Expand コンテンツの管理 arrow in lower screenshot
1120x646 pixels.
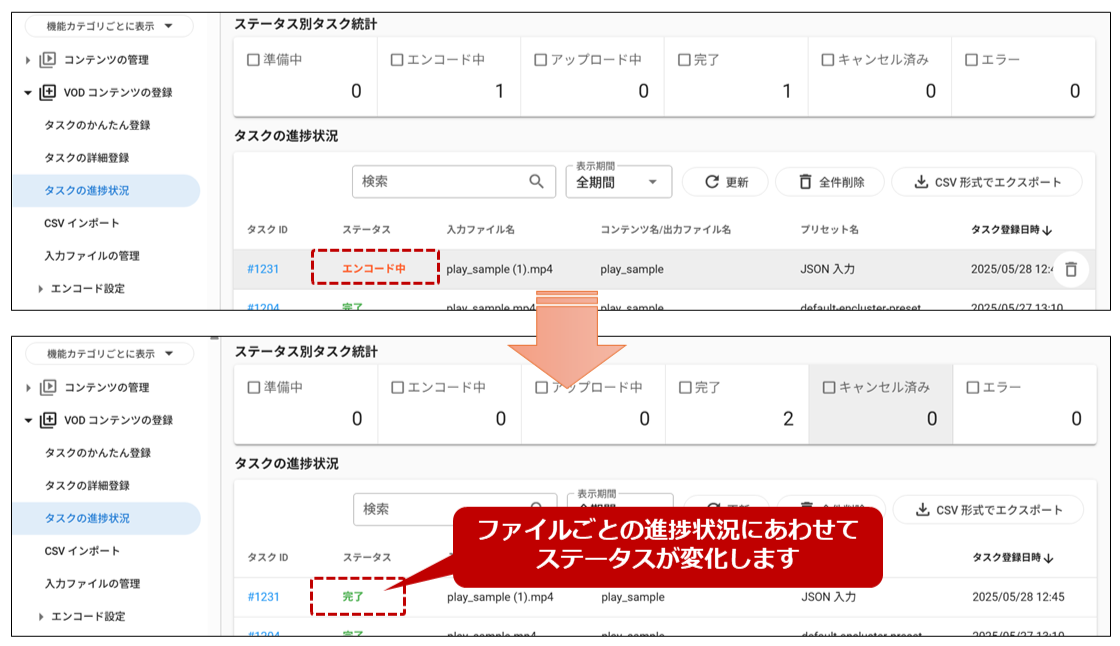click(x=28, y=387)
